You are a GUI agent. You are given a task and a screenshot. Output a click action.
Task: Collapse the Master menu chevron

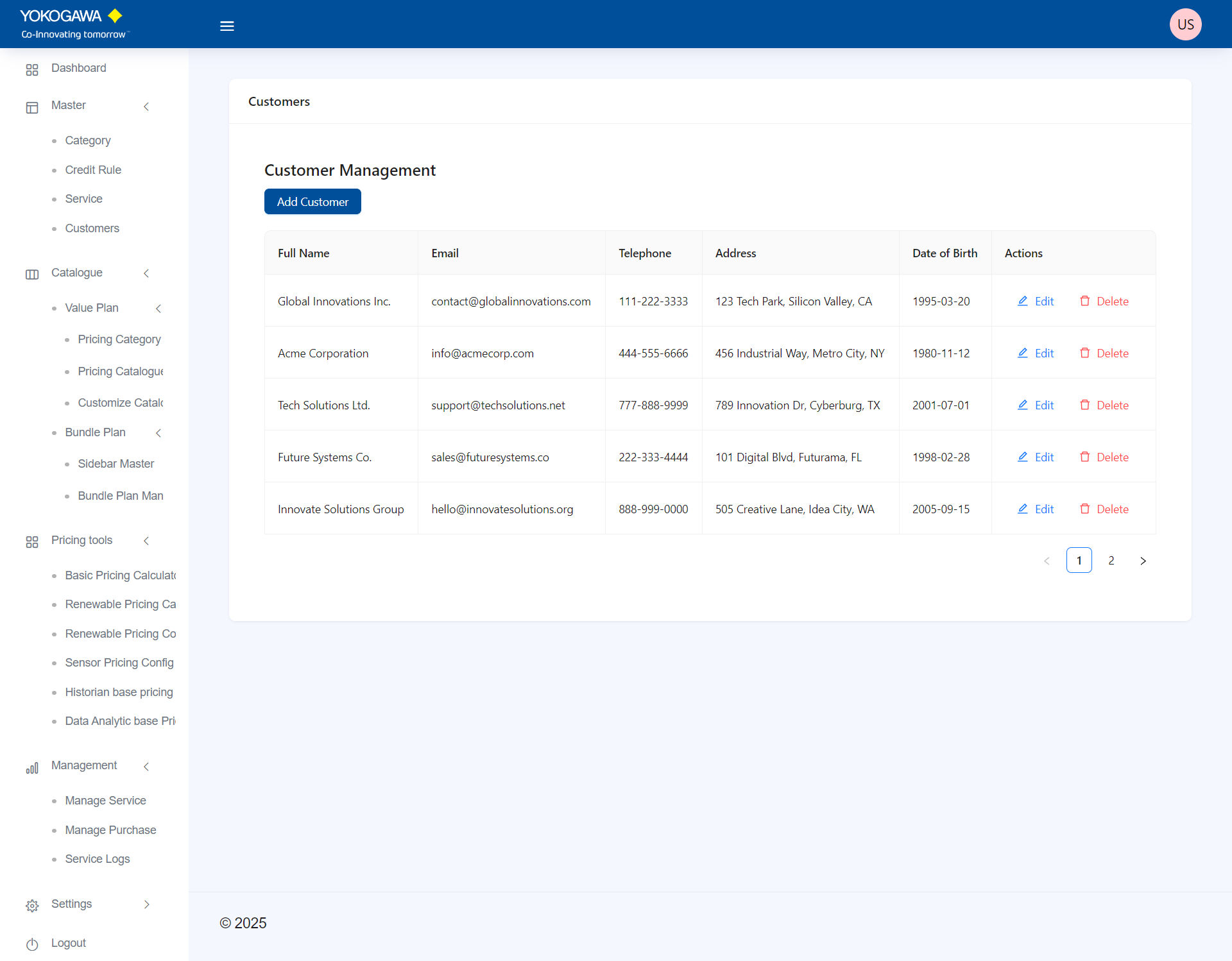(x=146, y=106)
